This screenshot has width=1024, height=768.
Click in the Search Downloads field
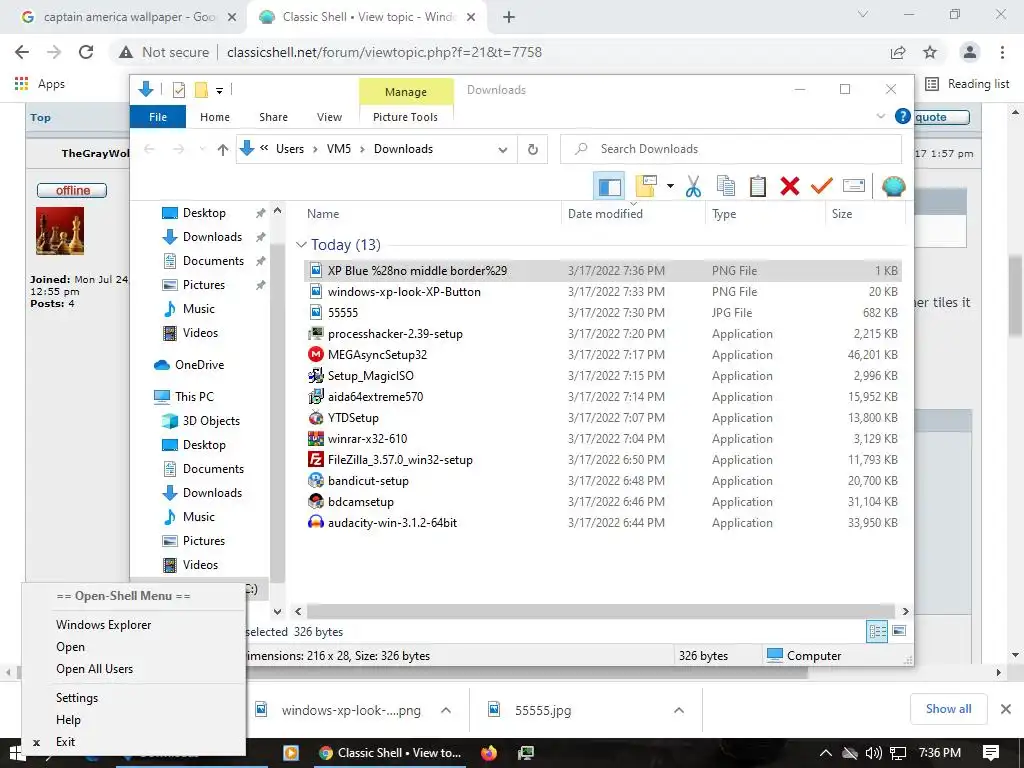coord(731,150)
